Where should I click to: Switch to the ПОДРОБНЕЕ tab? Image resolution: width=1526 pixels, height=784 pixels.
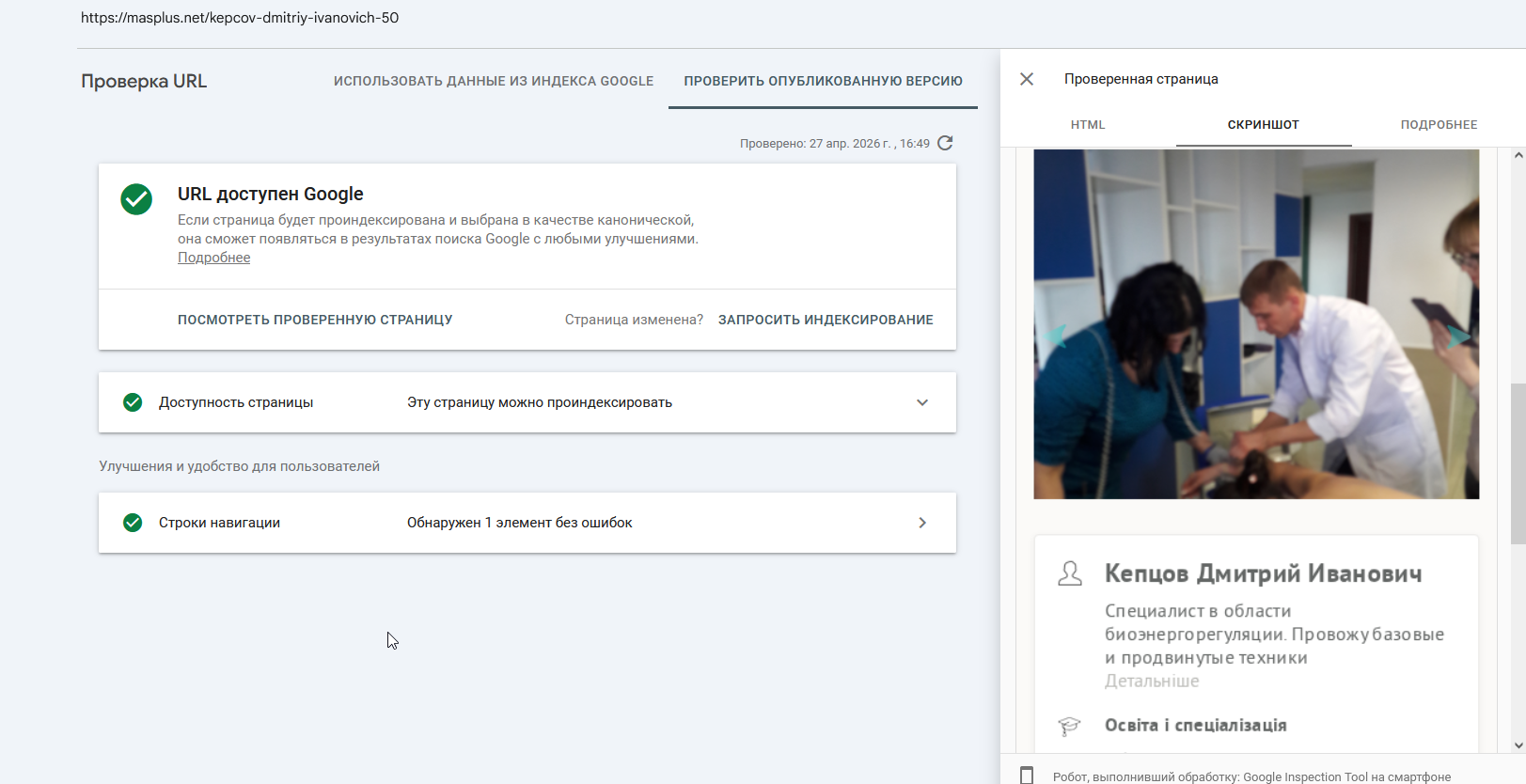click(x=1439, y=124)
